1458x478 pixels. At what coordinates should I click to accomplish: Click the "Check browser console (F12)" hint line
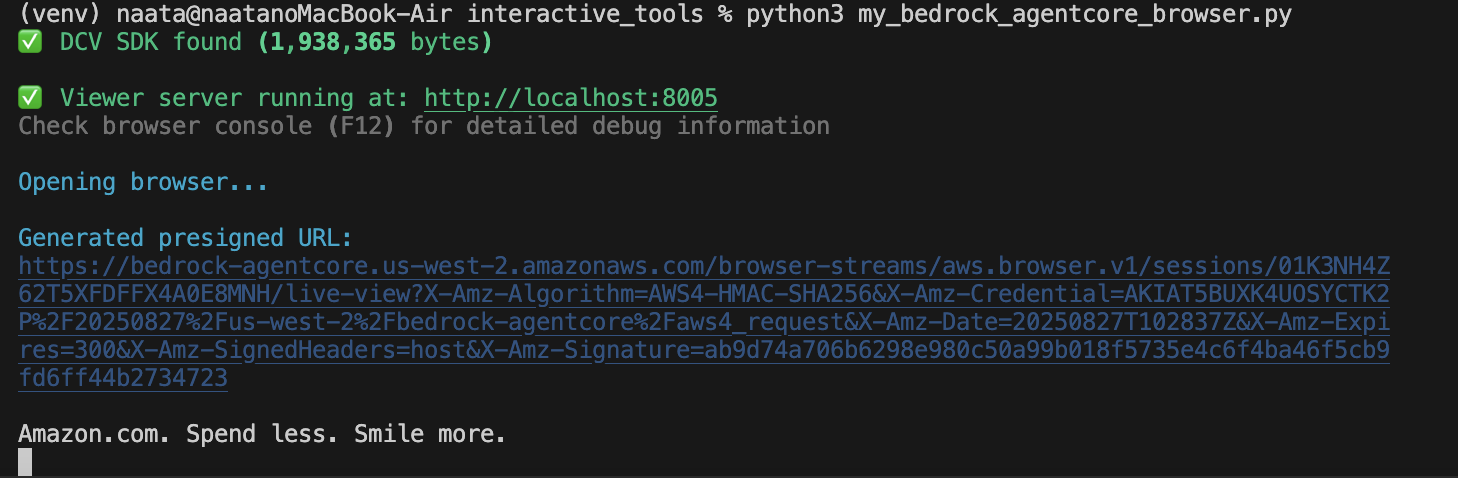point(424,126)
